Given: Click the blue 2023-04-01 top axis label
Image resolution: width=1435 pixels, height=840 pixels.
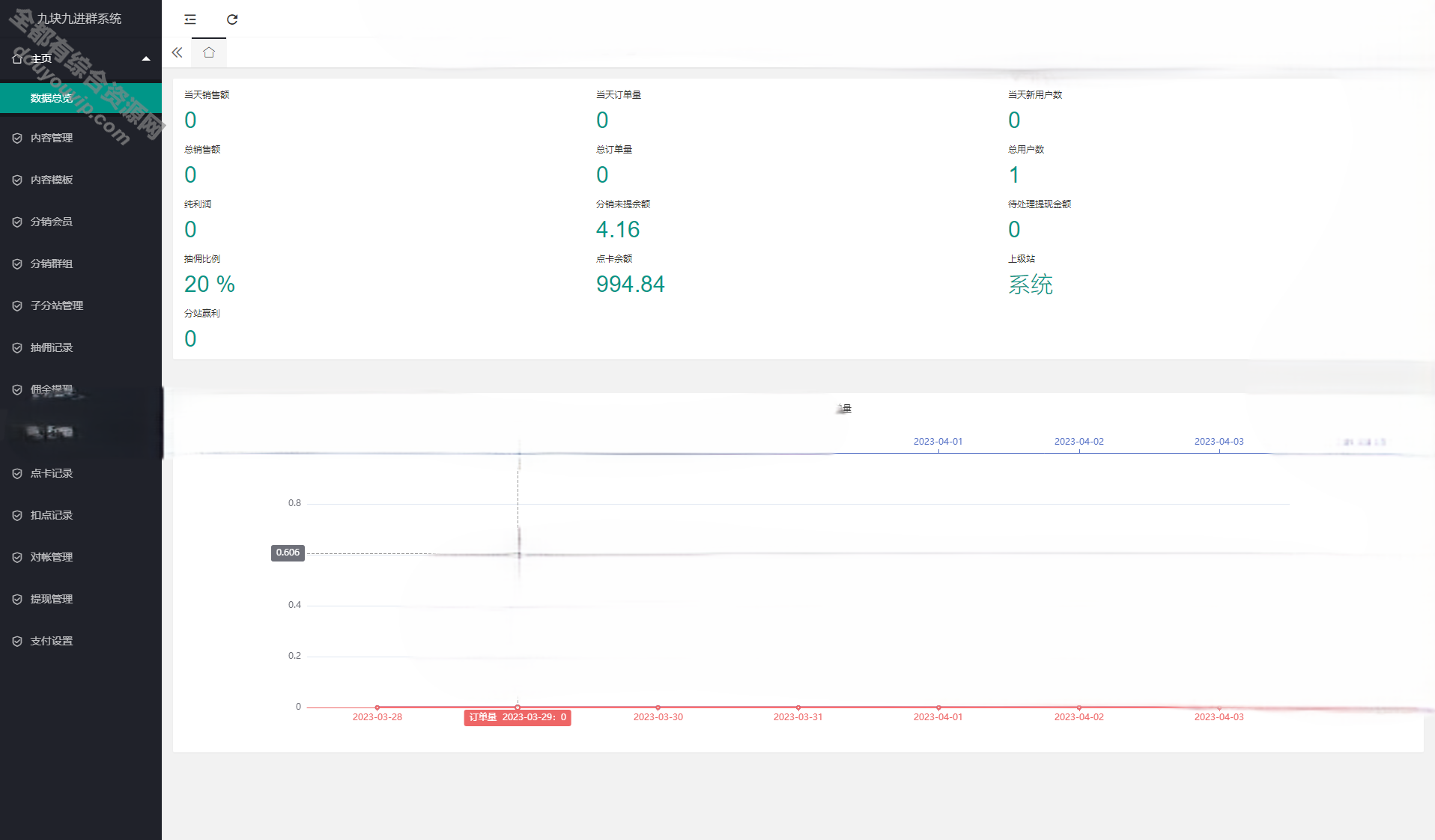Looking at the screenshot, I should (938, 442).
